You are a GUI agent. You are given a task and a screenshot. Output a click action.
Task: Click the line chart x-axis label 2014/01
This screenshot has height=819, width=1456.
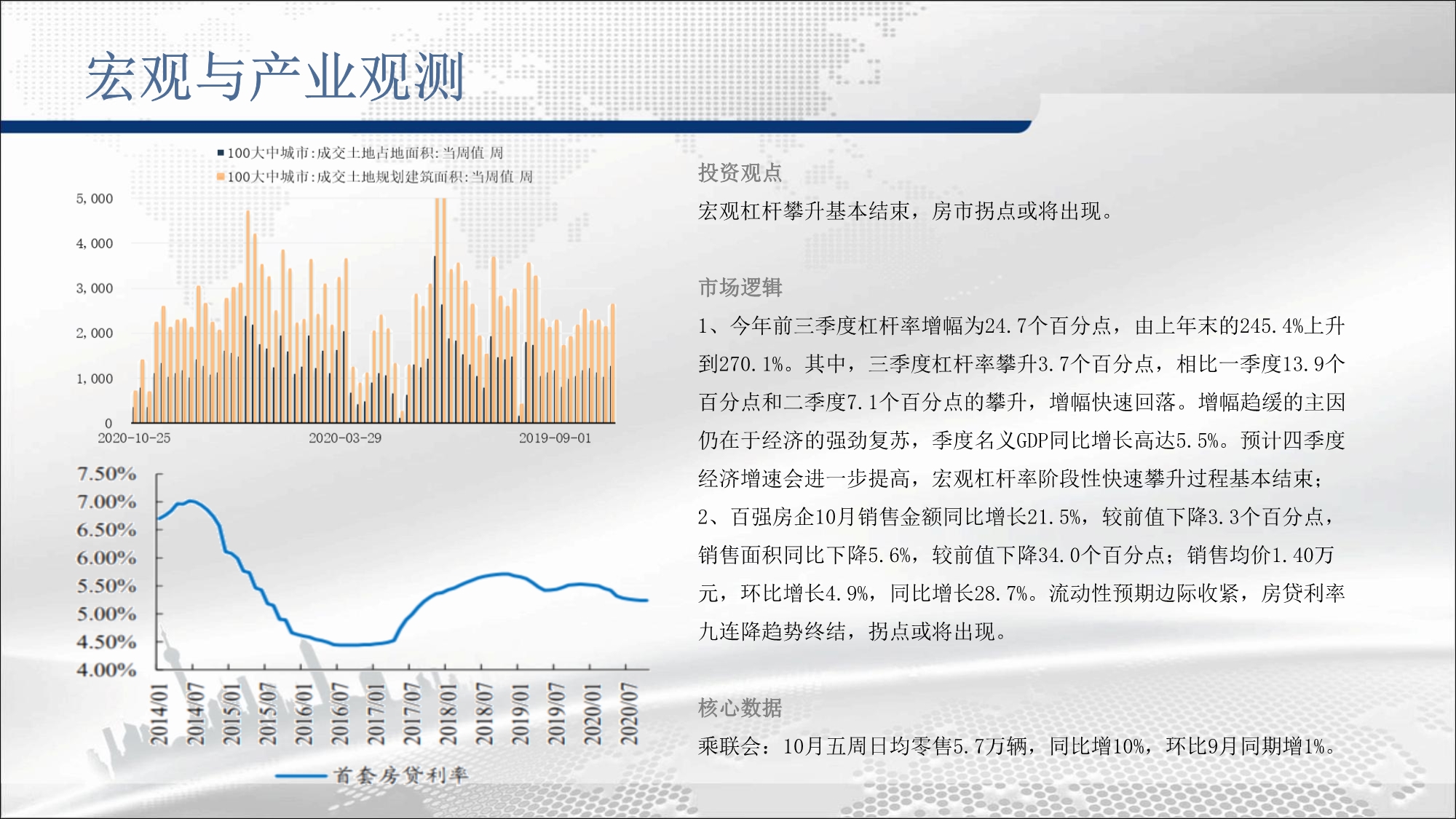(159, 714)
